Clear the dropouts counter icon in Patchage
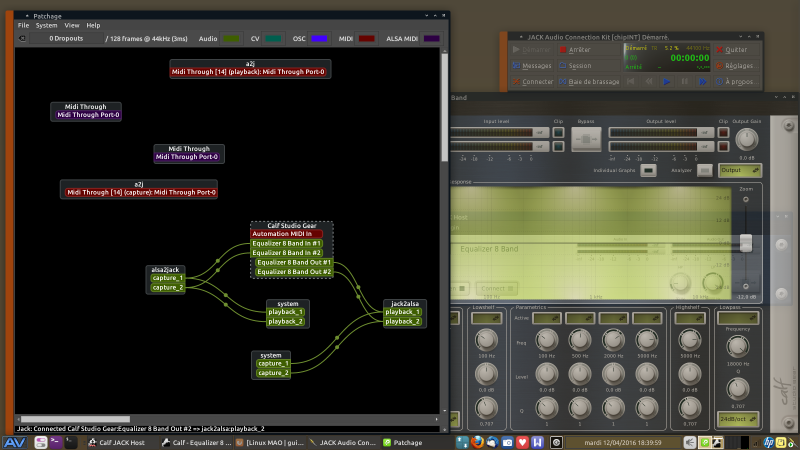 tap(22, 39)
